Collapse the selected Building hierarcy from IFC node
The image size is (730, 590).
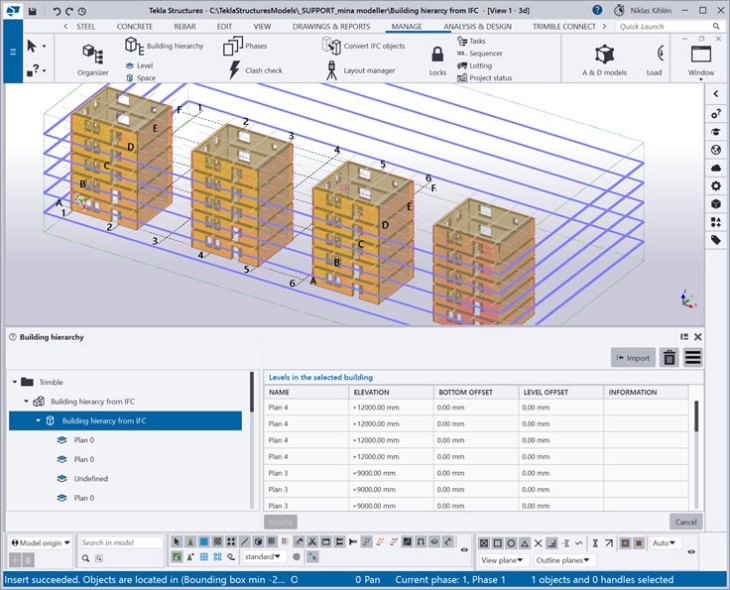(x=38, y=421)
